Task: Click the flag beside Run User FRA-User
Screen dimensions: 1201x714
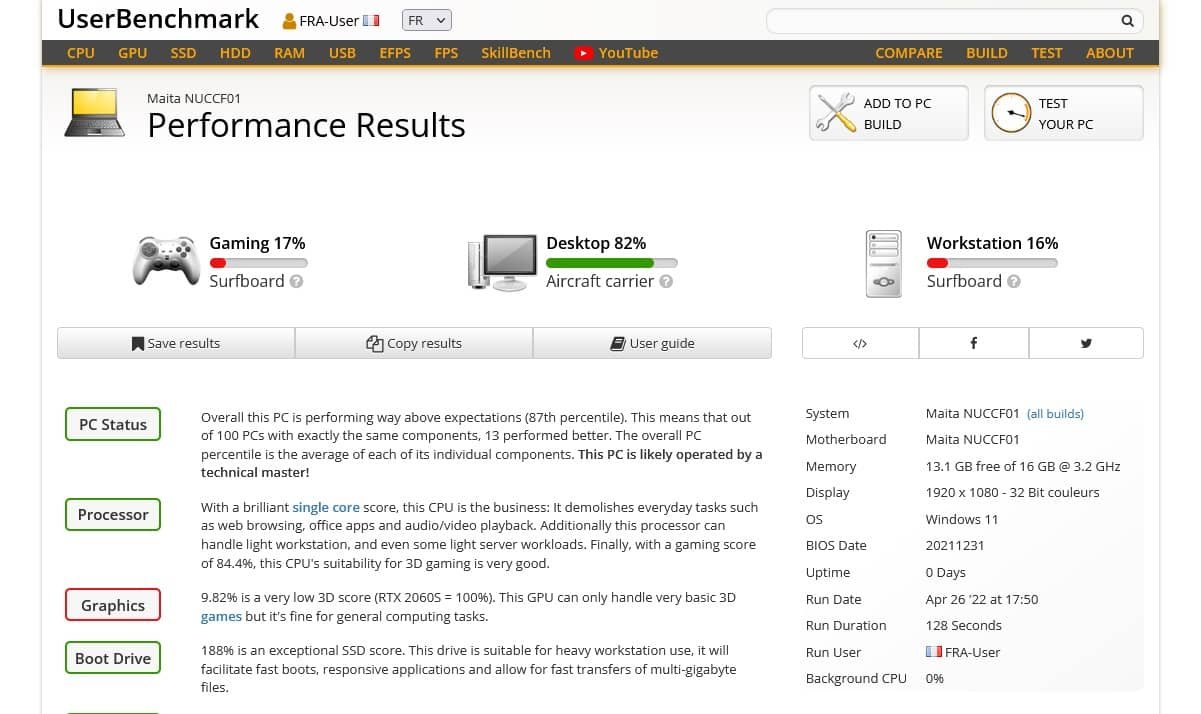Action: (x=934, y=652)
